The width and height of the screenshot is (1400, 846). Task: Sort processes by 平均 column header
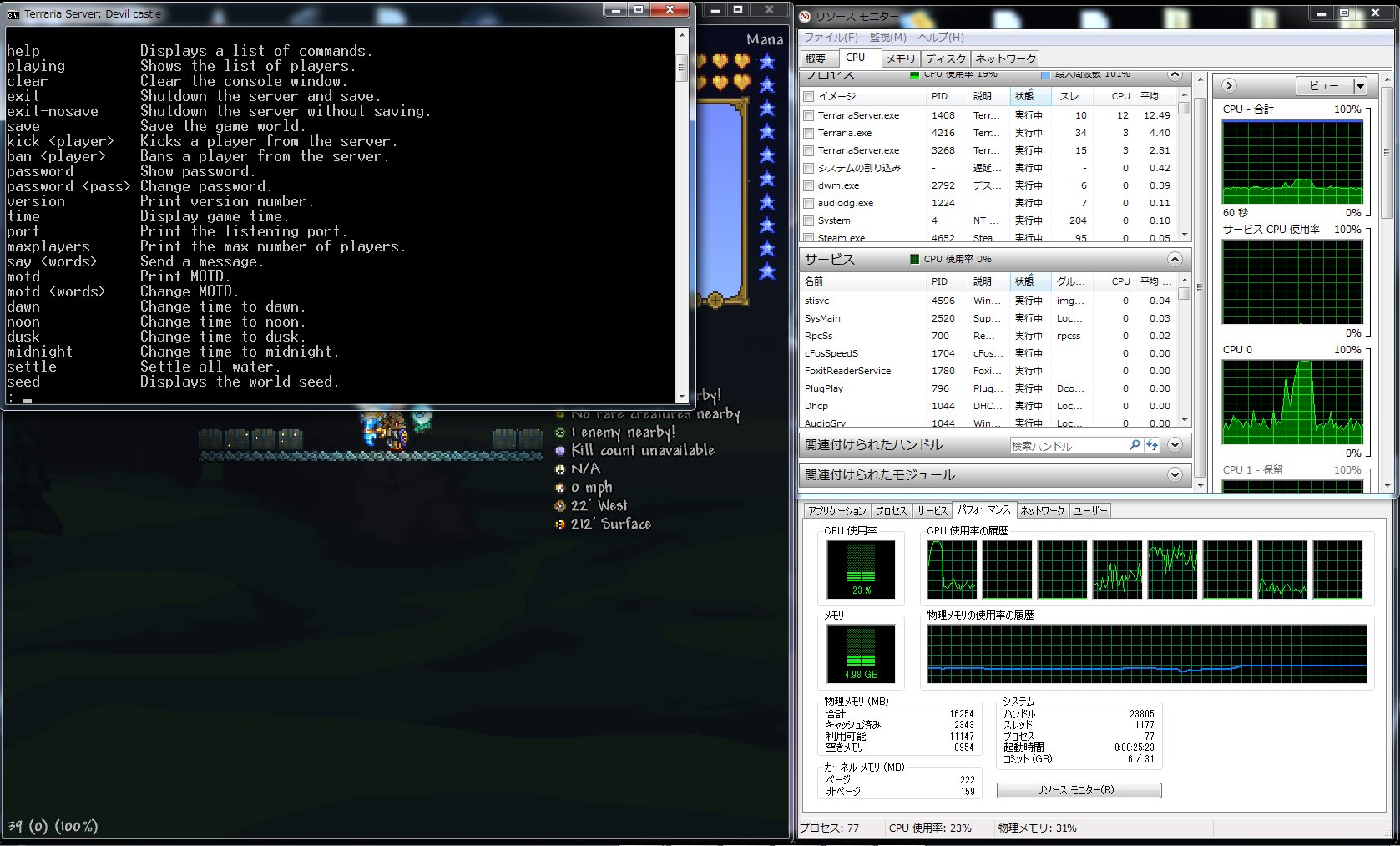coord(1156,96)
